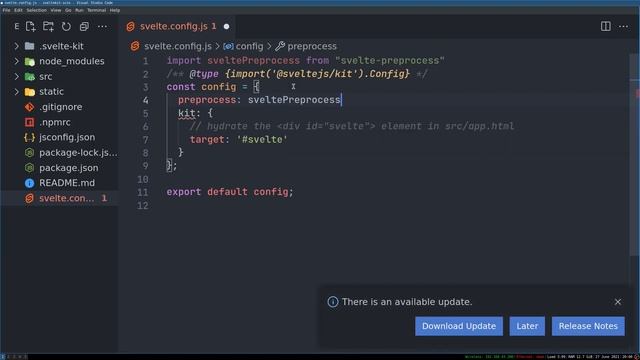Open package-lock.json file

tap(78, 153)
